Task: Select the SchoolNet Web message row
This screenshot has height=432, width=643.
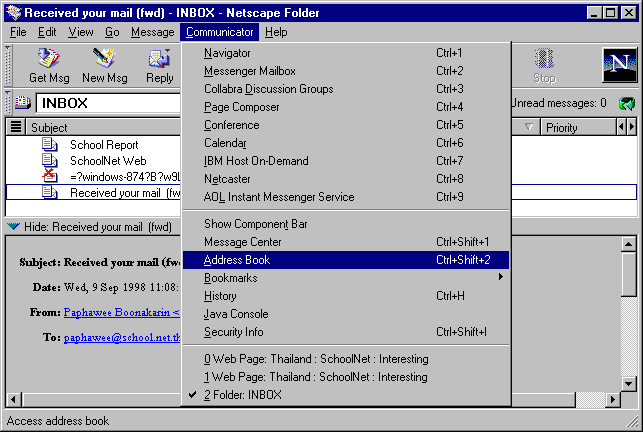Action: click(93, 161)
